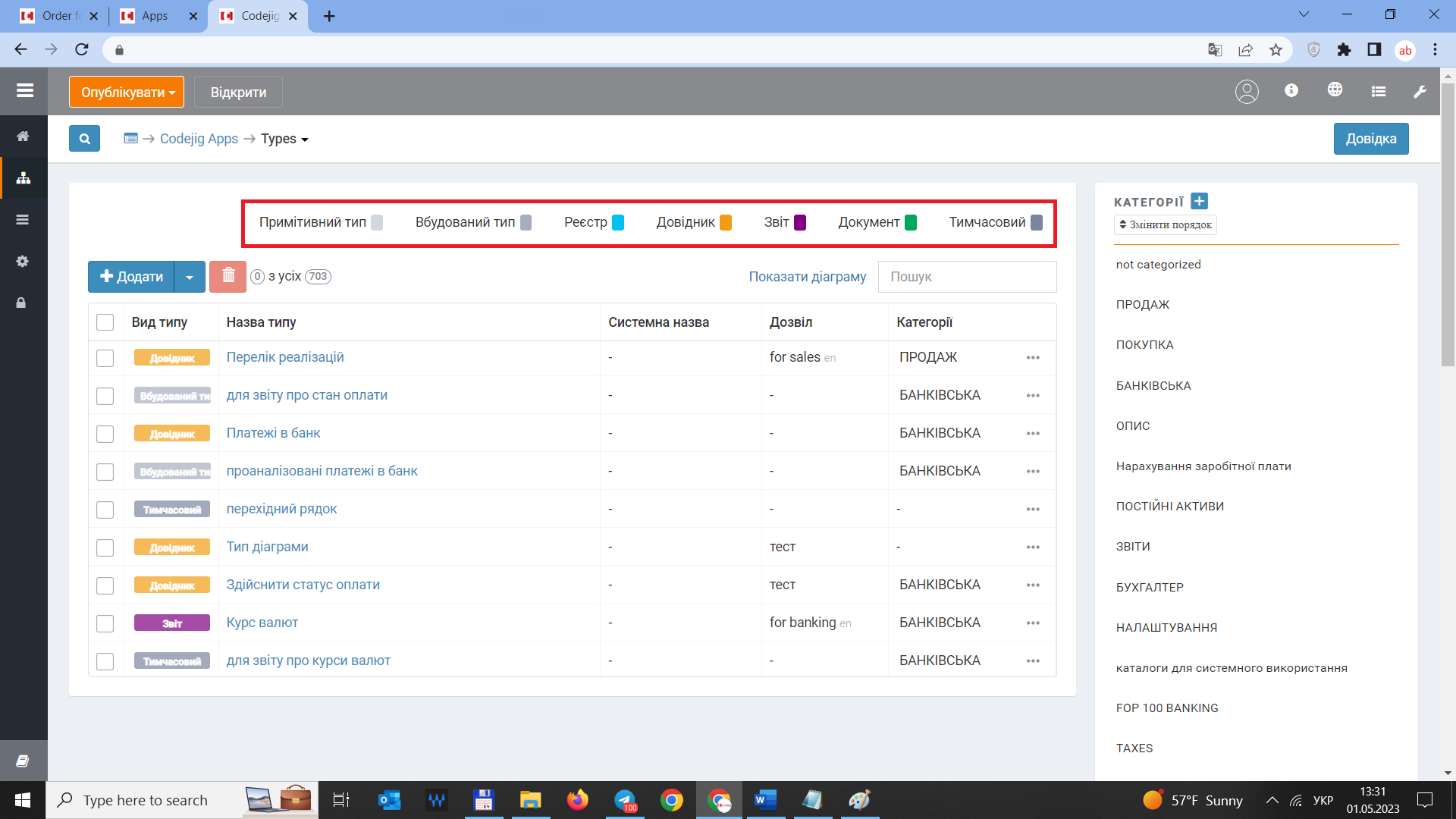Click the red trash delete button
This screenshot has height=819, width=1456.
tap(228, 277)
